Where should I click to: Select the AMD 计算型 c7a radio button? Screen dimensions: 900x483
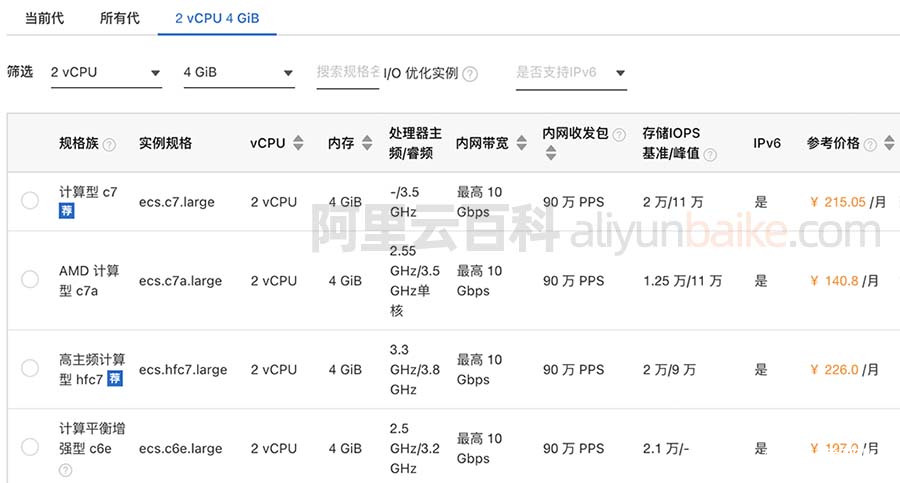(x=30, y=280)
